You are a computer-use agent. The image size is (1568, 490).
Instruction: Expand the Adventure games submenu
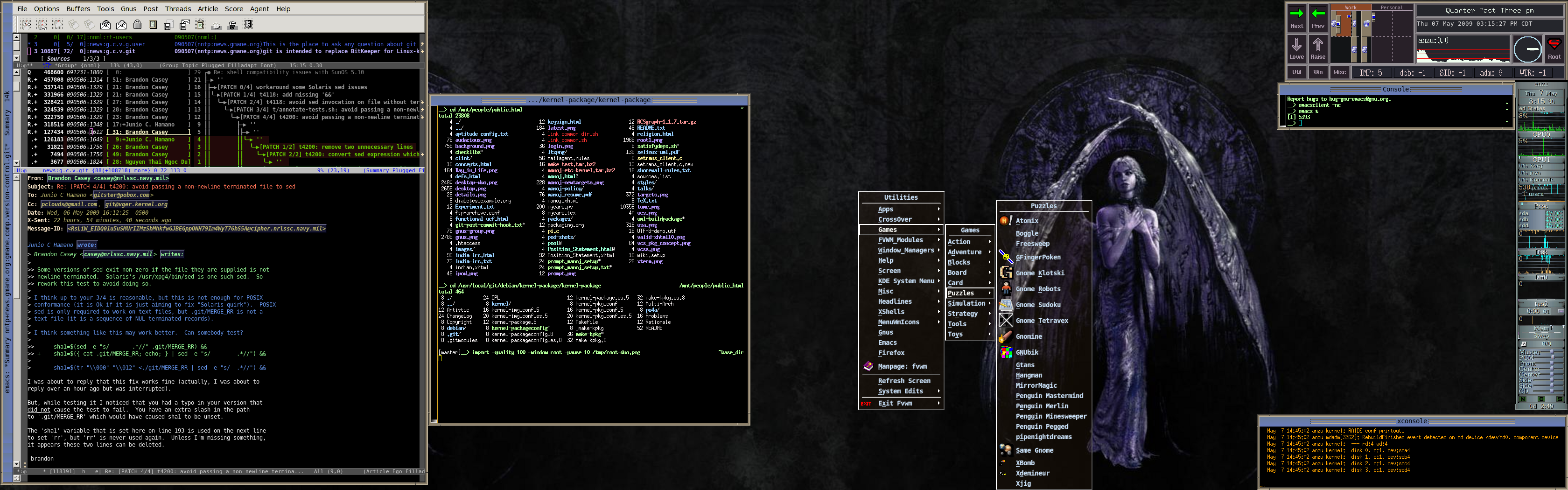(x=970, y=252)
